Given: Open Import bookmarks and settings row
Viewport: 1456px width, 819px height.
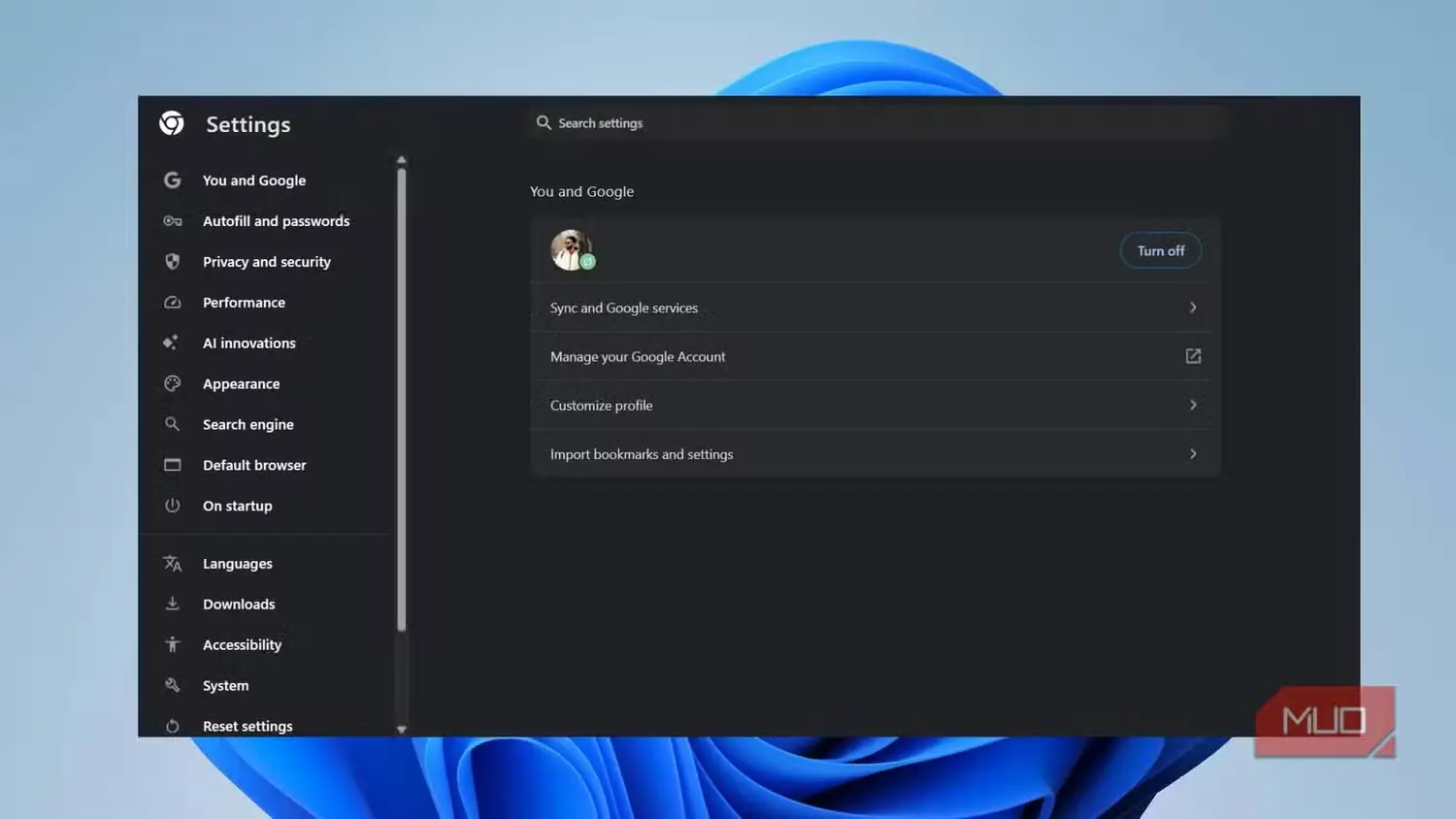Looking at the screenshot, I should point(876,453).
